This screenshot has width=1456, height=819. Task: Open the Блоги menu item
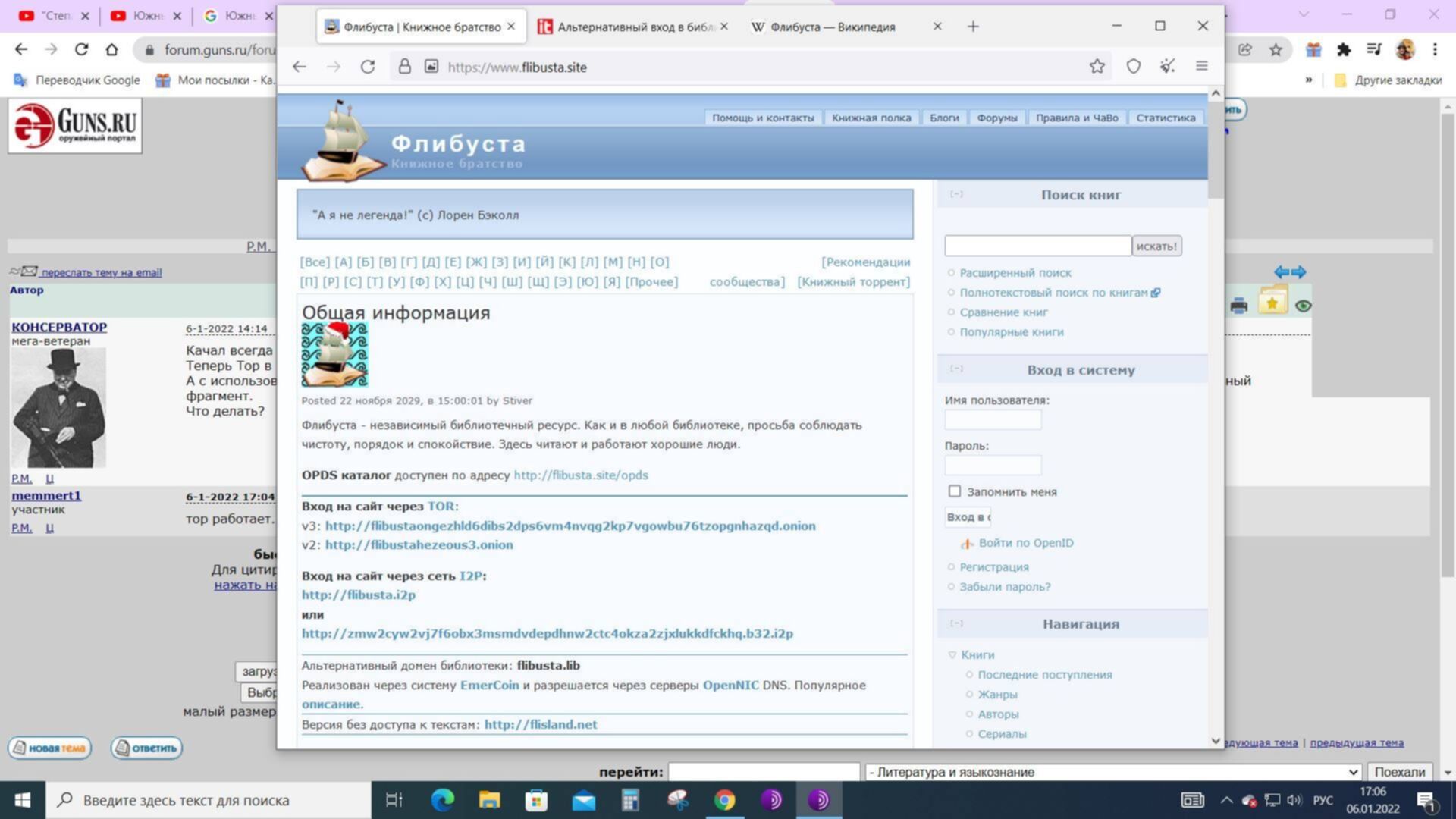[944, 118]
